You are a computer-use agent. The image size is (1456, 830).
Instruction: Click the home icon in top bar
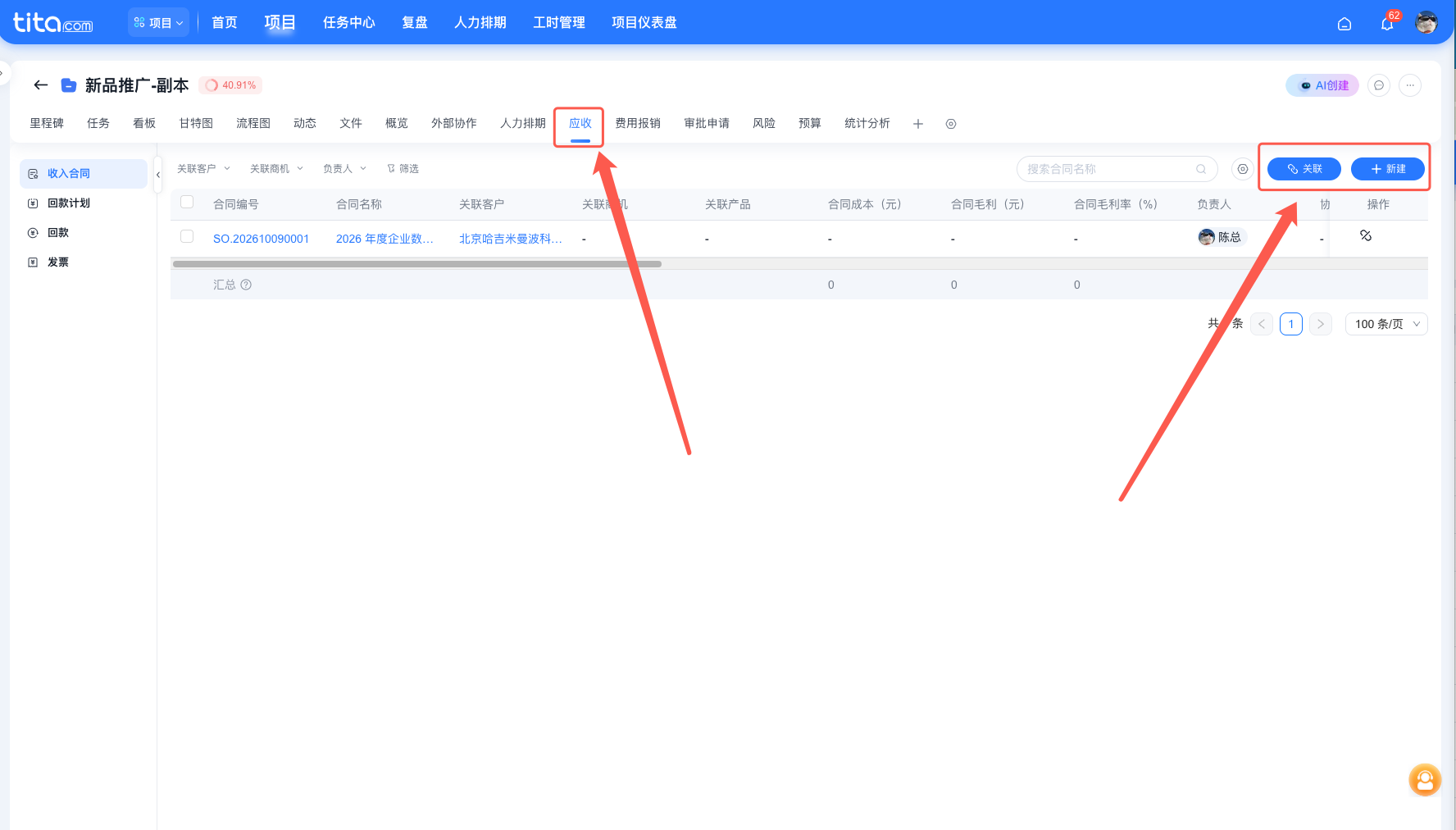(x=1345, y=24)
